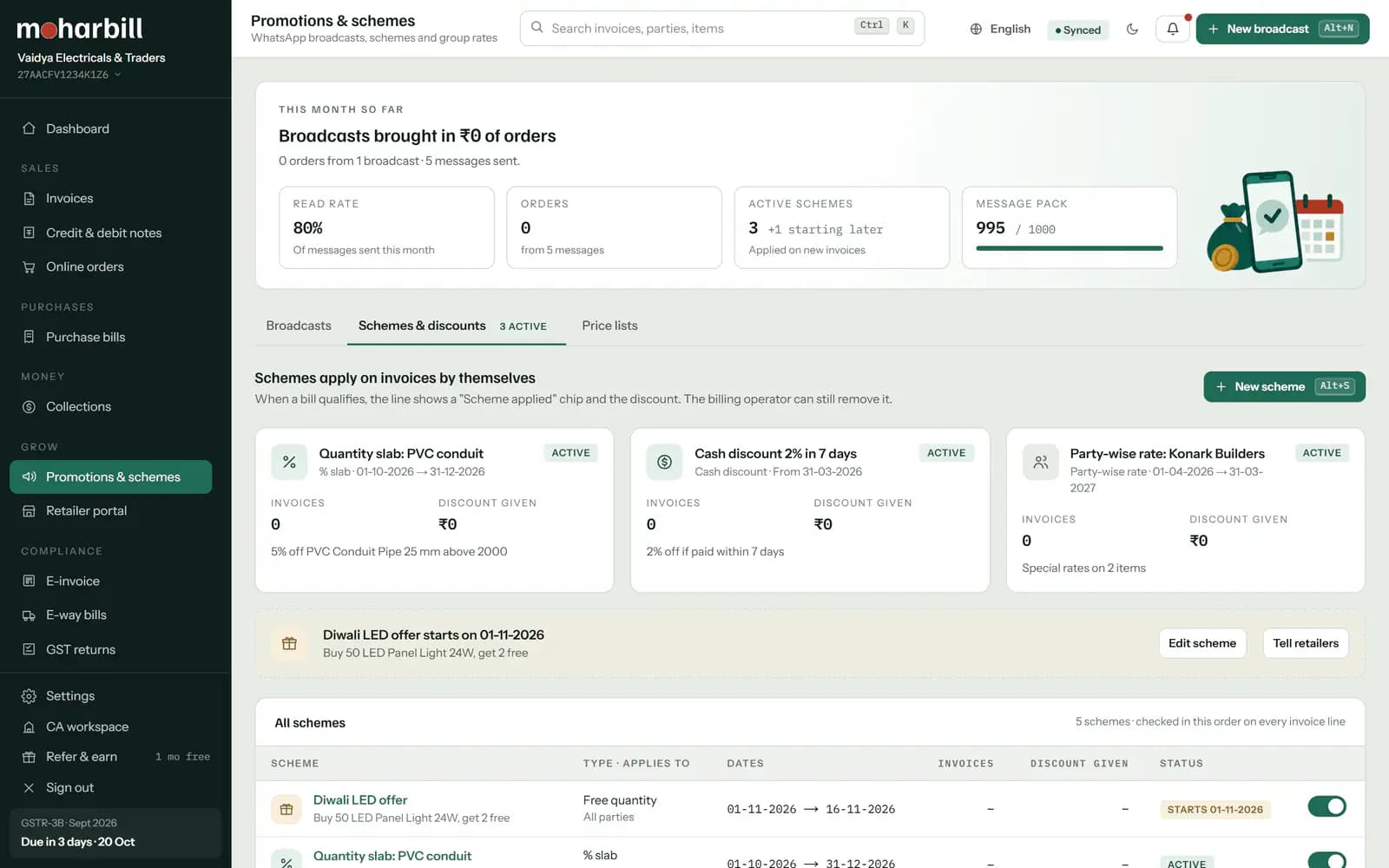Go to GST returns page
This screenshot has width=1389, height=868.
click(x=110, y=649)
